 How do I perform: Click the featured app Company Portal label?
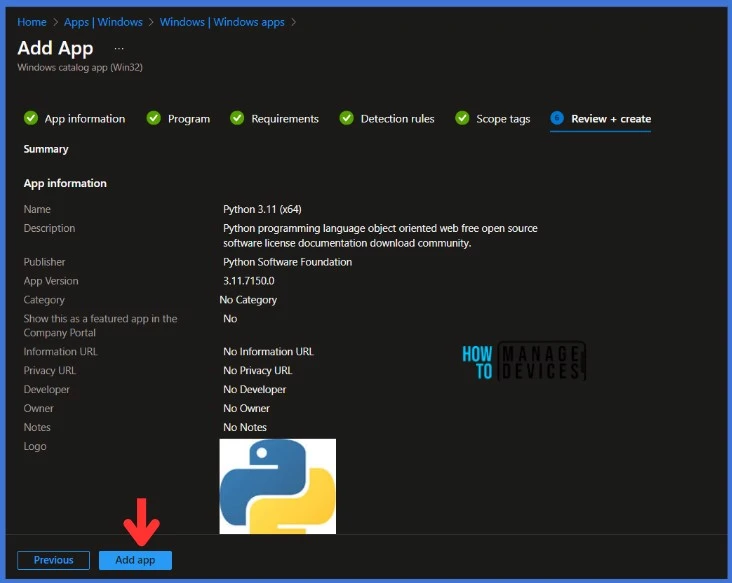coord(100,326)
